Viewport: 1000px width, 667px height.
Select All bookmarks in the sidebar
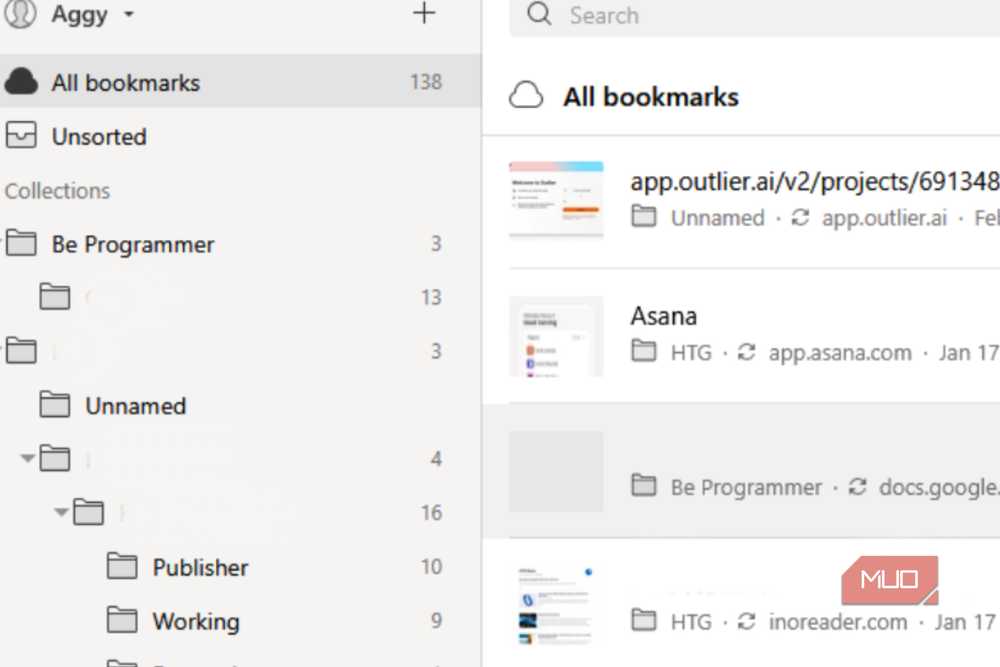click(240, 82)
